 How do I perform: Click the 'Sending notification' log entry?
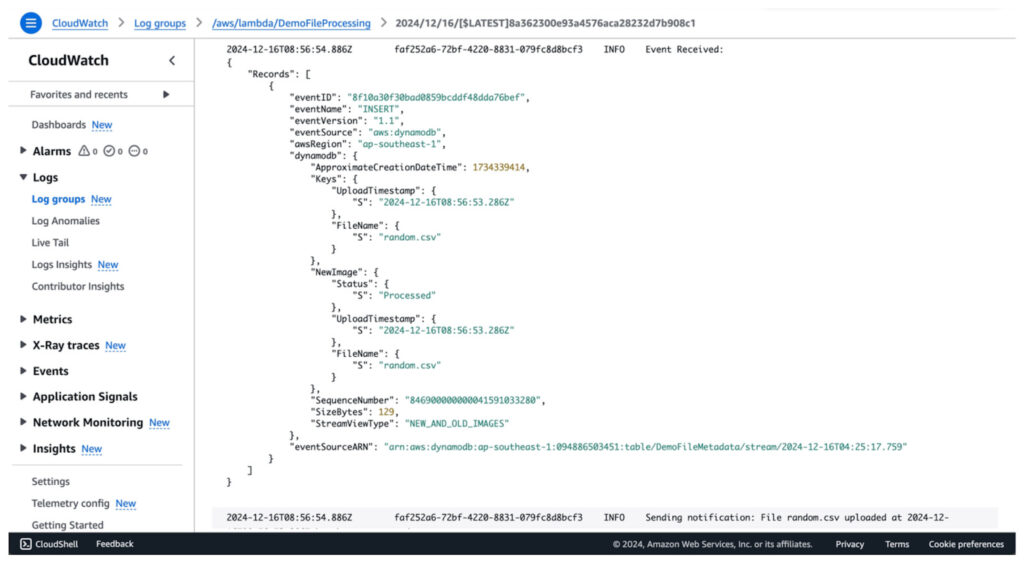tap(605, 517)
